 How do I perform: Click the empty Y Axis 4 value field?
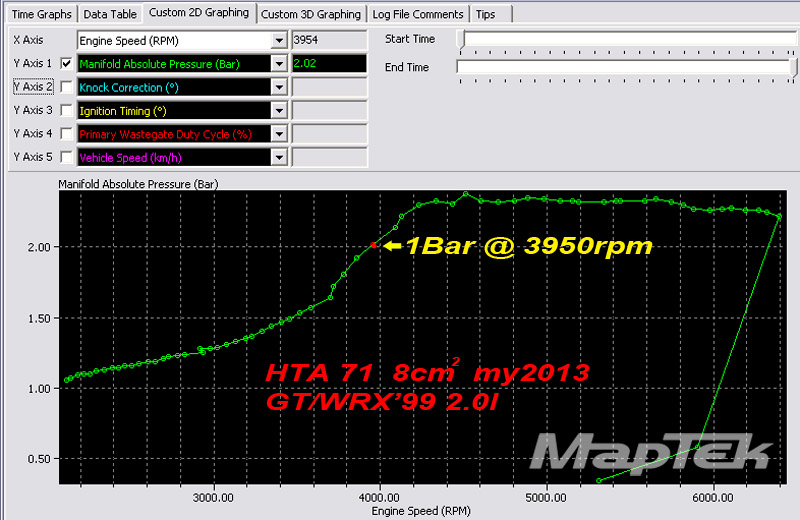329,134
